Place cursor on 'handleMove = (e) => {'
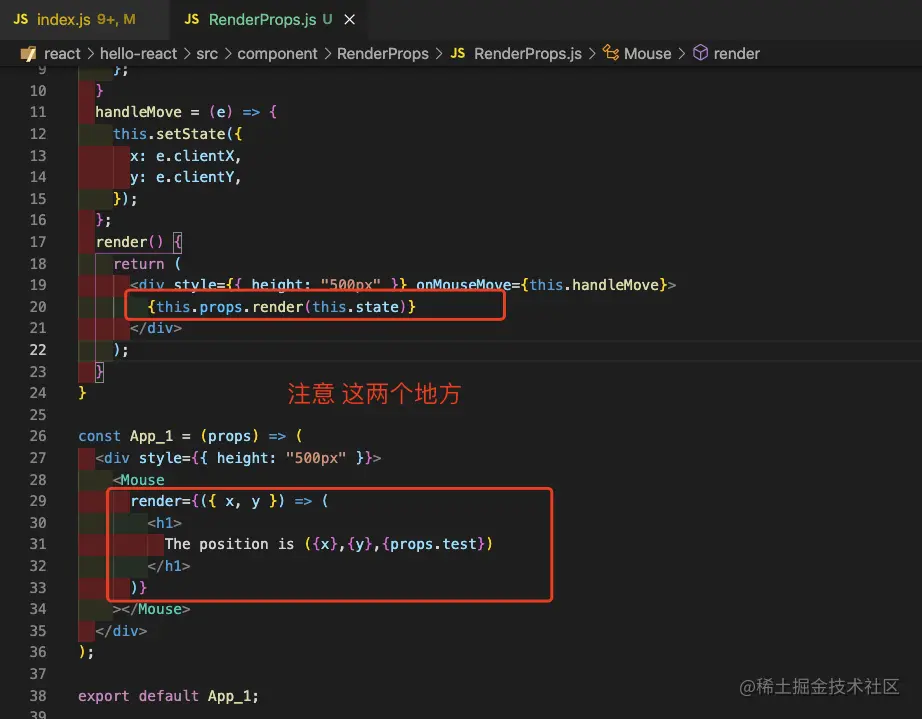 [186, 112]
